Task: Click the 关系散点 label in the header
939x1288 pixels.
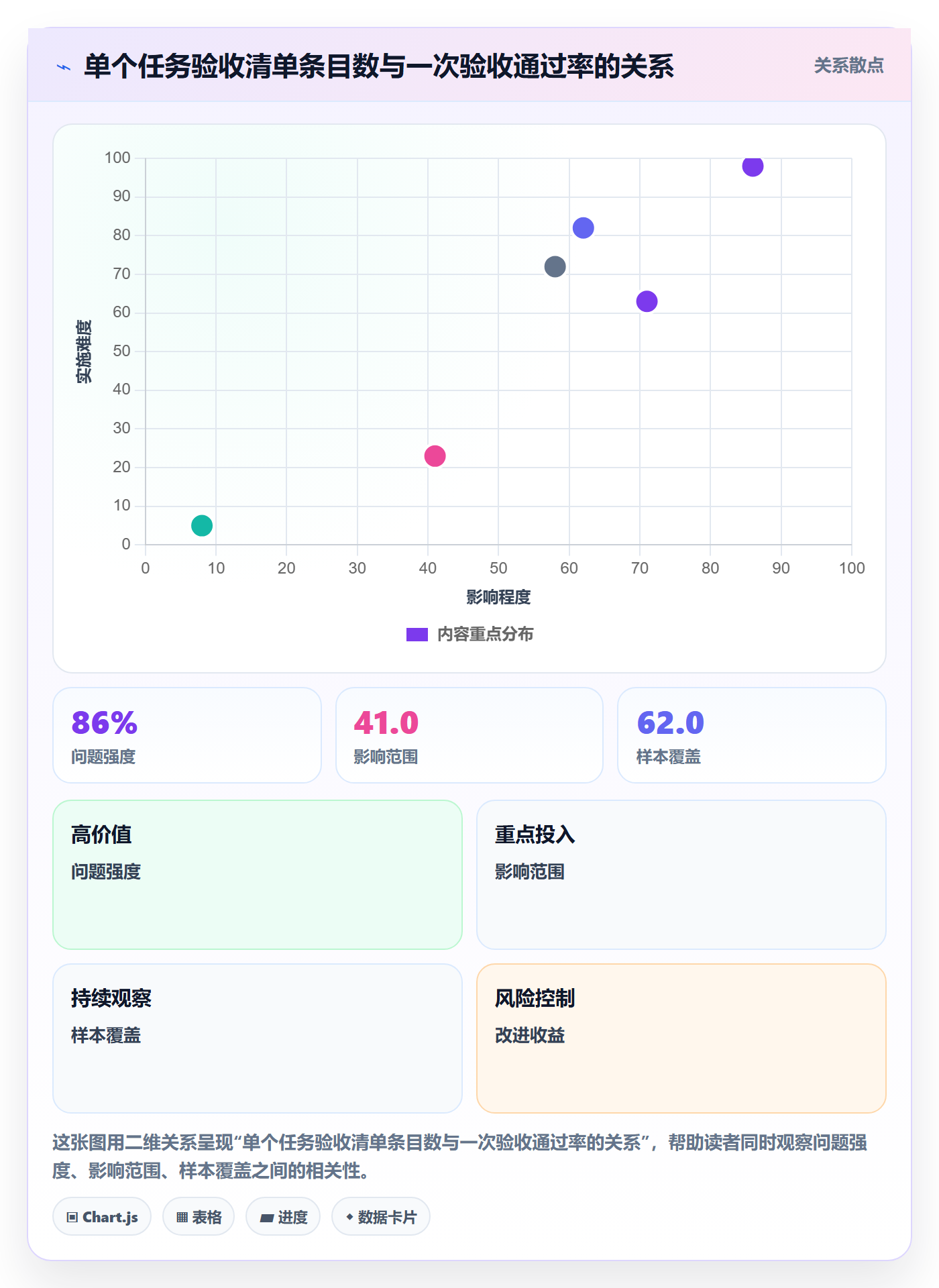Action: pyautogui.click(x=848, y=65)
